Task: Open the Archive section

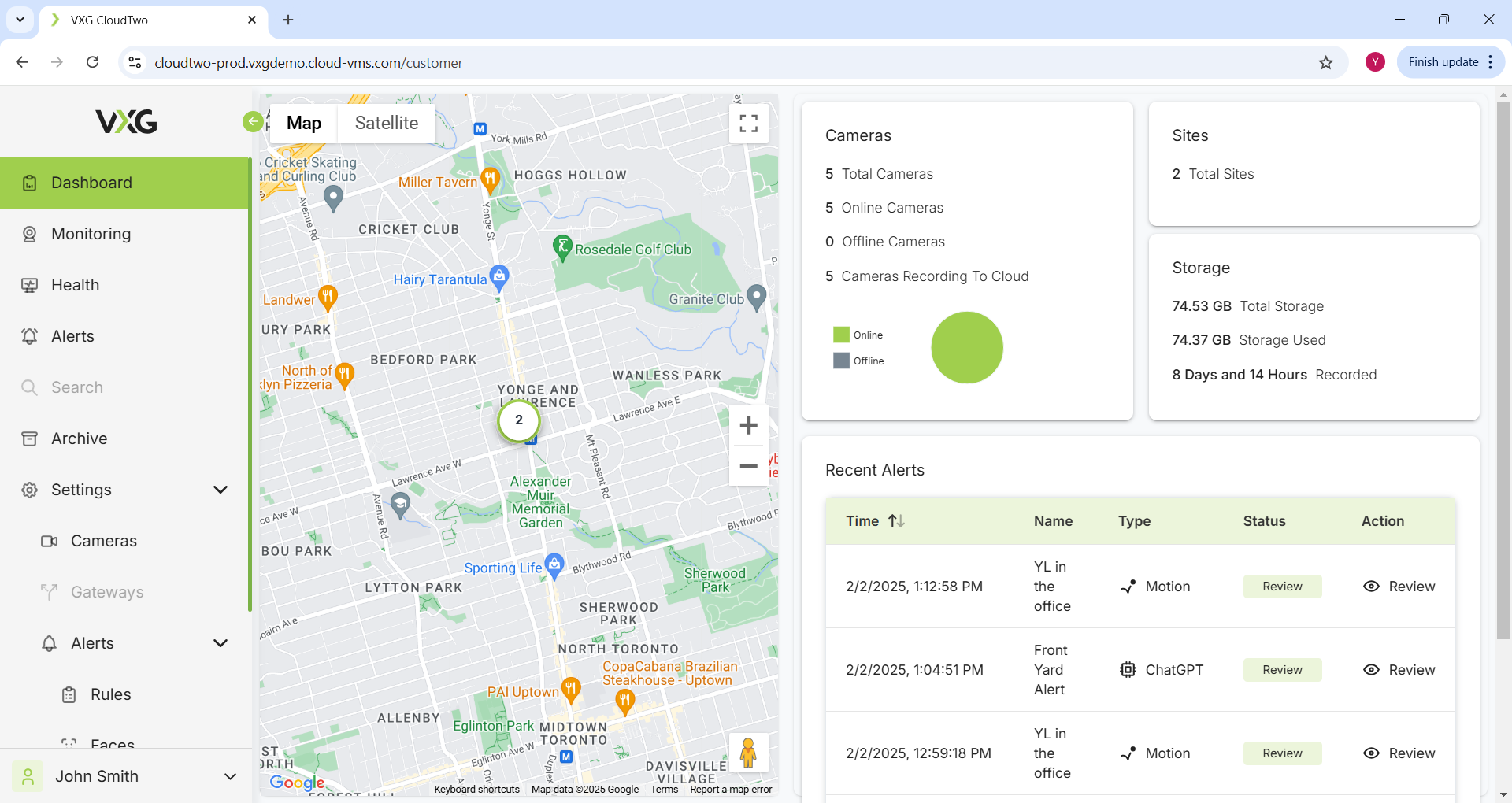Action: pos(79,439)
